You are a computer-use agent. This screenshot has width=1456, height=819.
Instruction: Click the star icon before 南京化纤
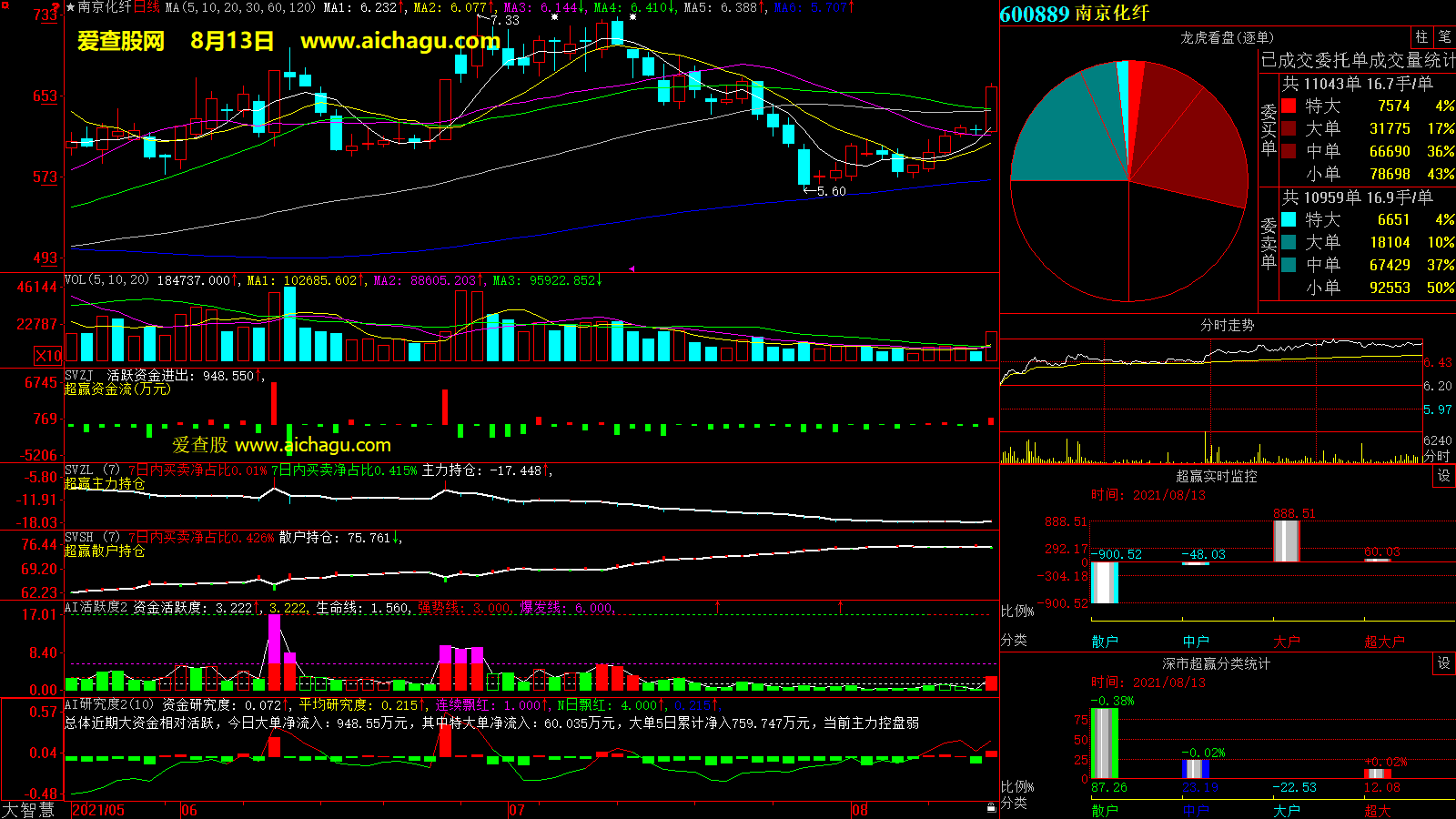[x=70, y=7]
